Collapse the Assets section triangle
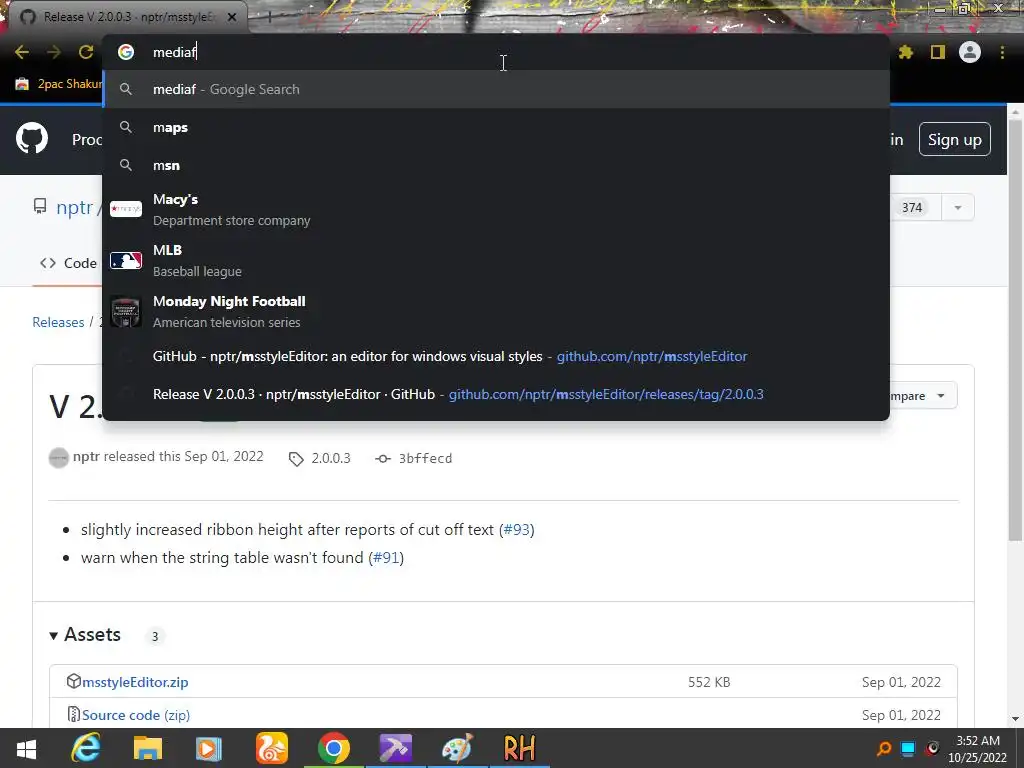Screen dimensions: 1024x768 (54, 635)
